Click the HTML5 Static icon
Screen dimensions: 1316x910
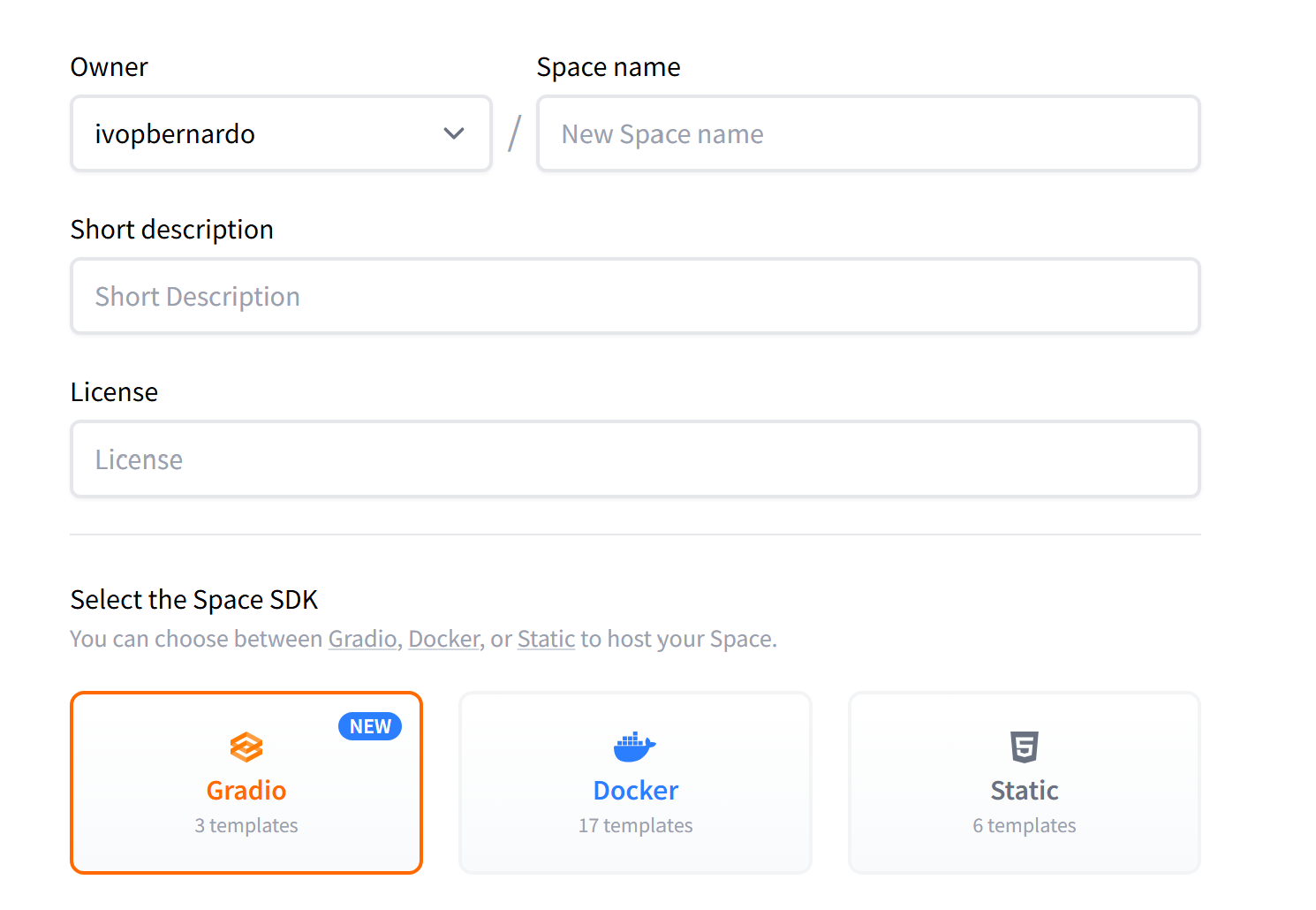click(x=1025, y=747)
